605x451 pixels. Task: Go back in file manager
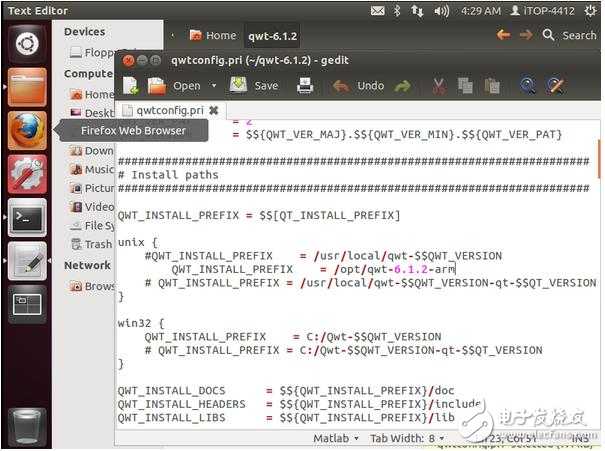(504, 35)
